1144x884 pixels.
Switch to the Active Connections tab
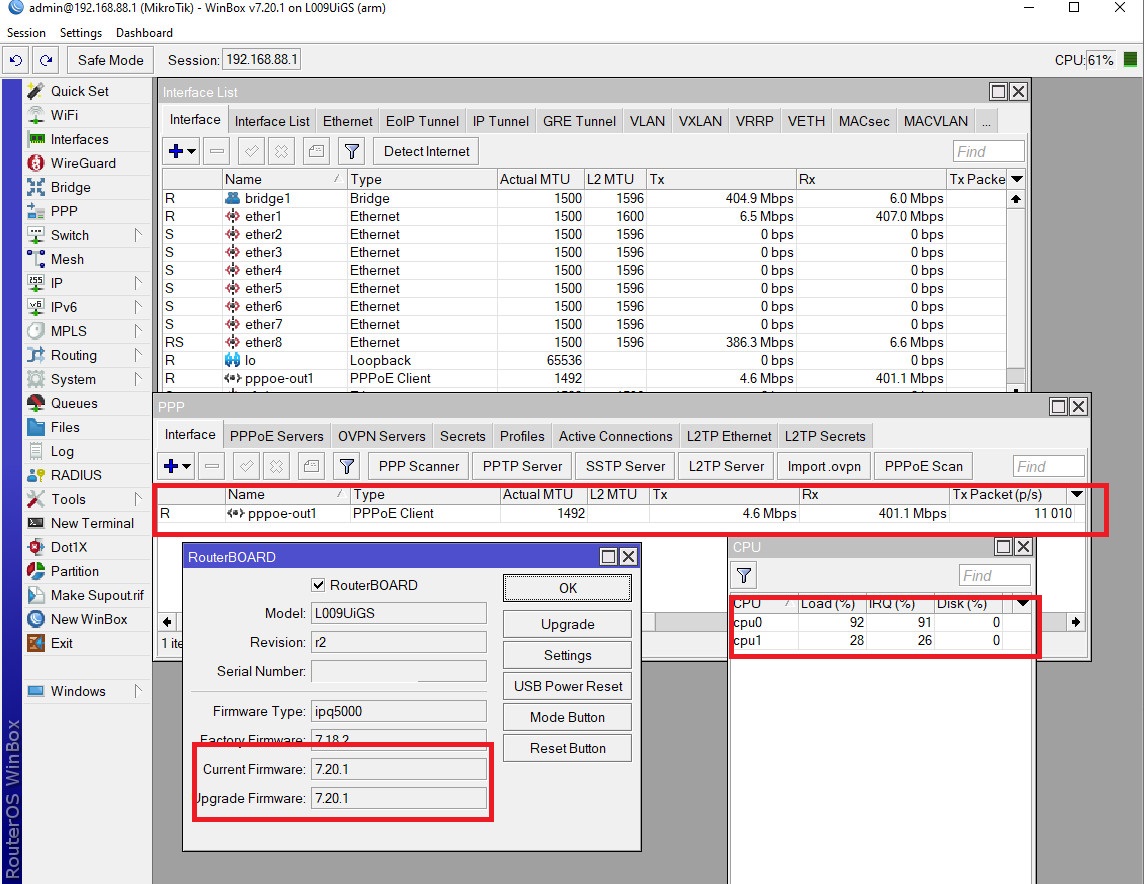coord(615,436)
